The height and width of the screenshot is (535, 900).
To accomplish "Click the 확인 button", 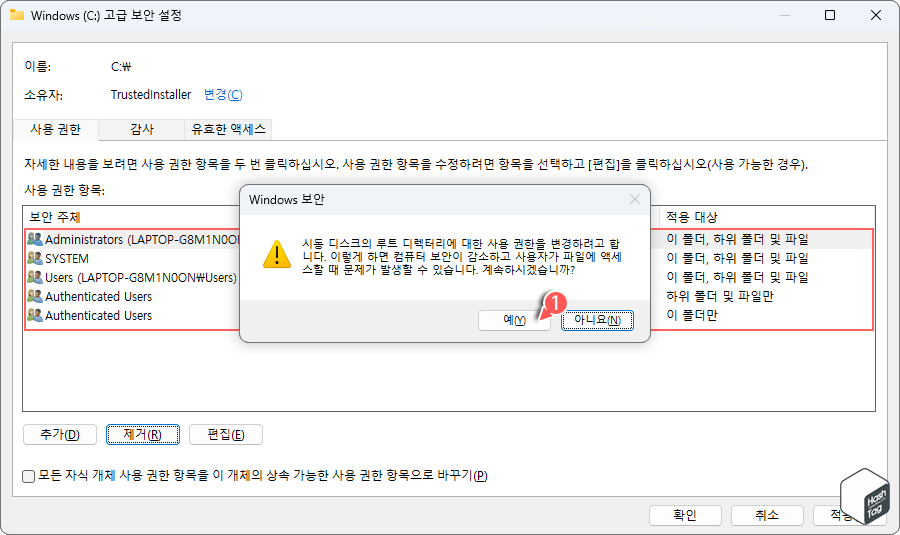I will coord(685,515).
